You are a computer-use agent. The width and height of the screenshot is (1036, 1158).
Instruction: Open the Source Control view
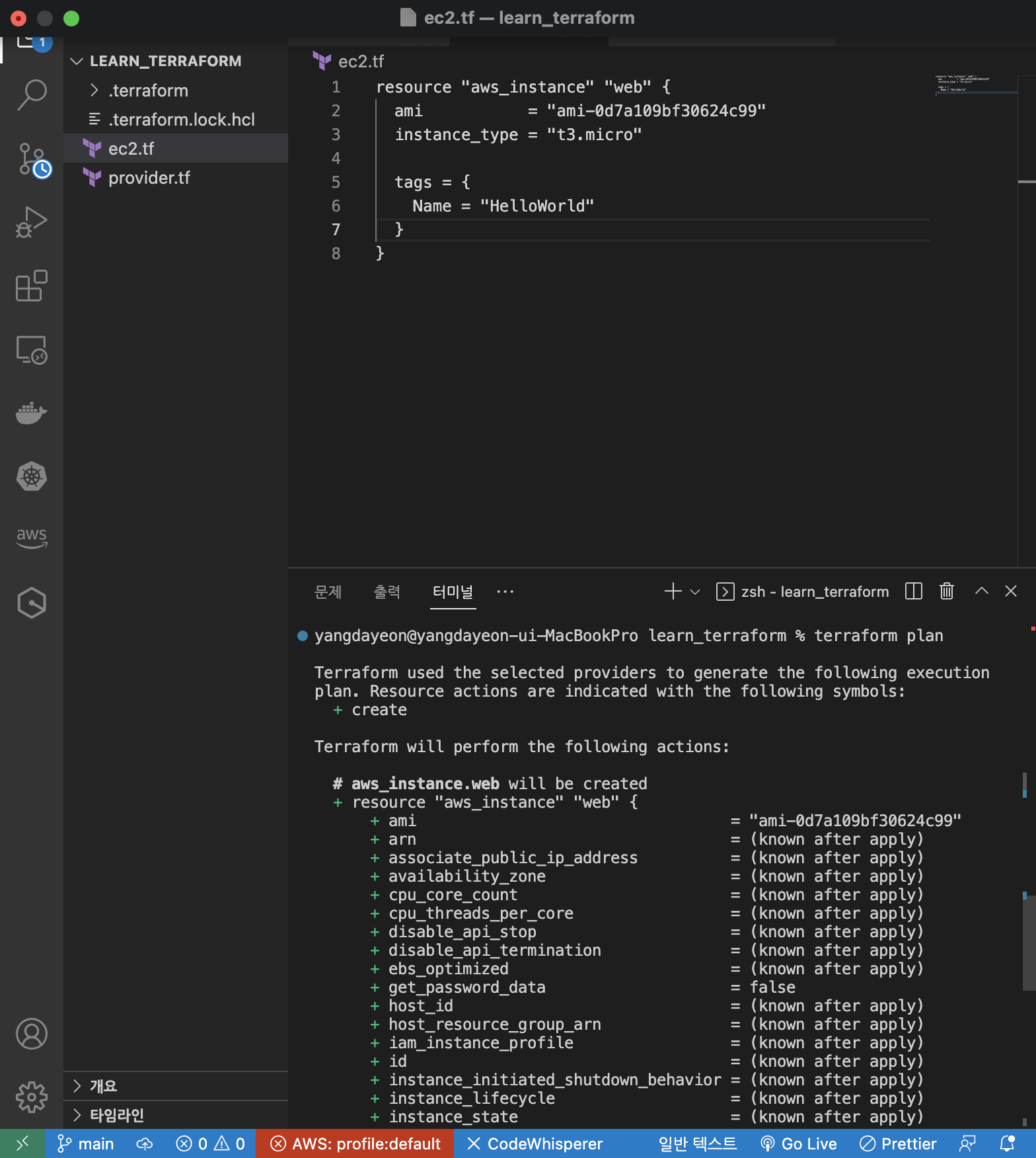pyautogui.click(x=33, y=161)
